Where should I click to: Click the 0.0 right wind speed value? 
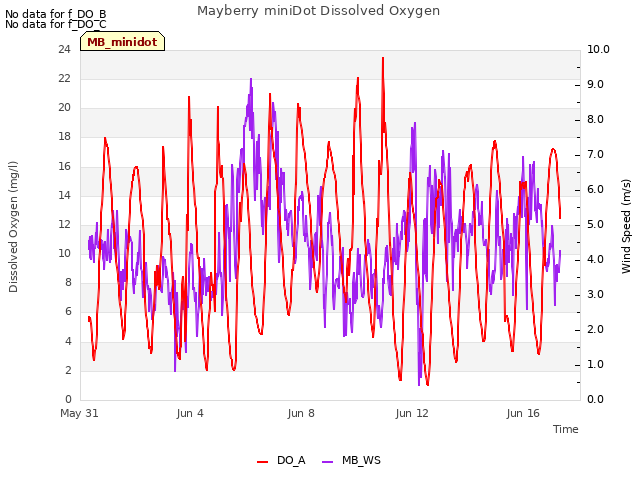point(595,399)
